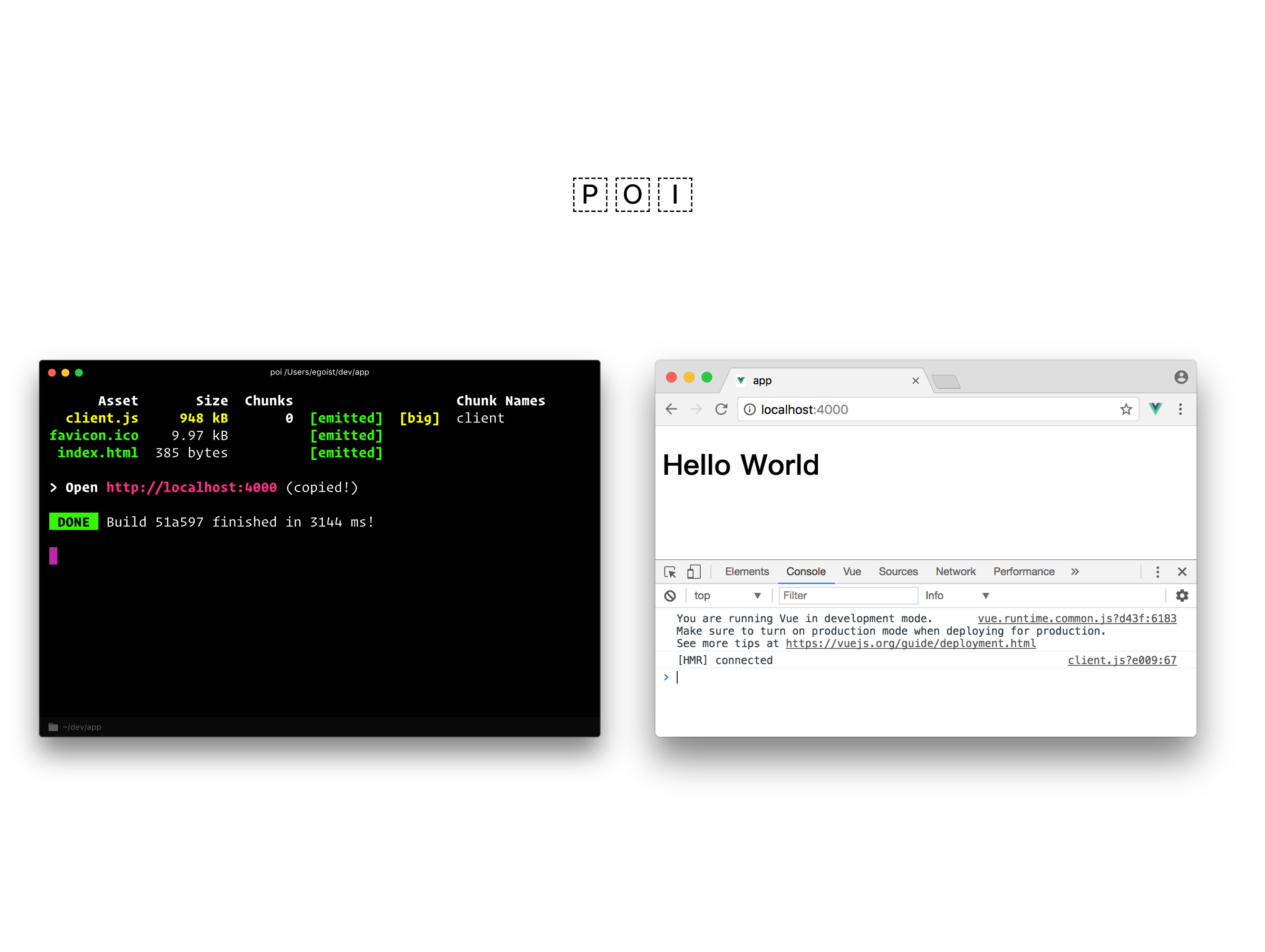The height and width of the screenshot is (952, 1265).
Task: Expand the top context dropdown
Action: 727,596
